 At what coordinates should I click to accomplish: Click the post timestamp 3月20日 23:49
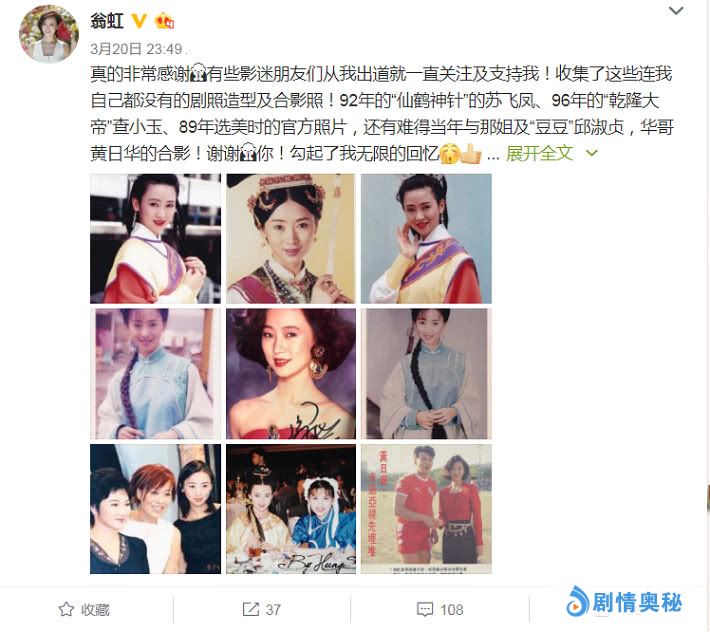tap(136, 48)
